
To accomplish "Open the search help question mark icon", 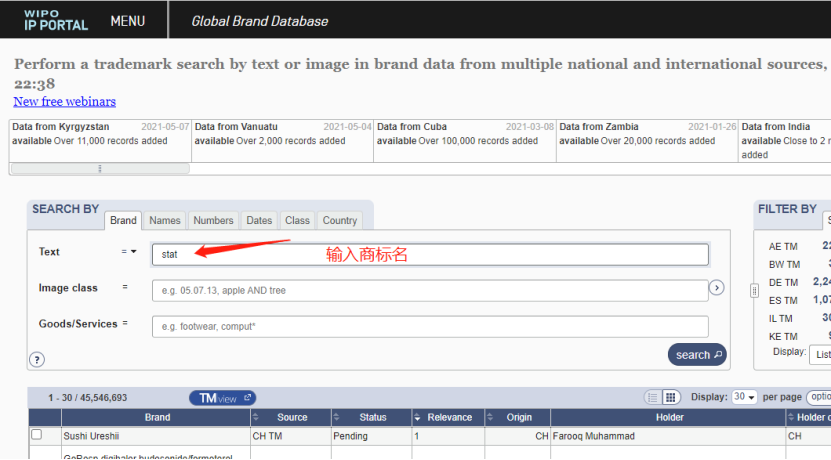I will point(37,360).
